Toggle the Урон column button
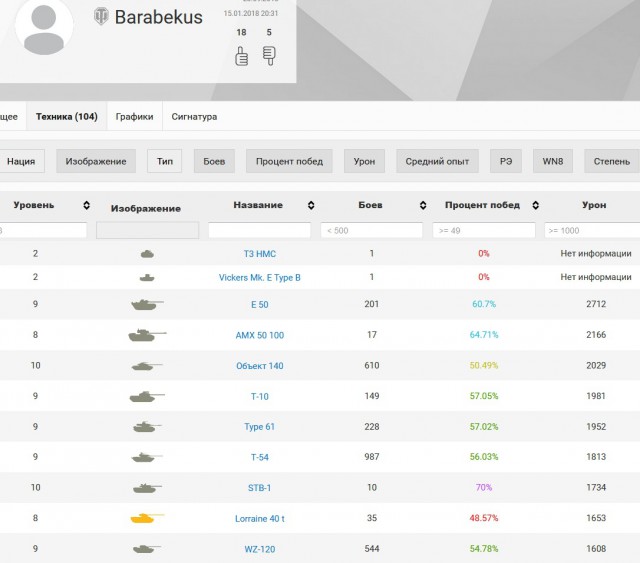Screen dimensions: 640x563 (x=364, y=161)
